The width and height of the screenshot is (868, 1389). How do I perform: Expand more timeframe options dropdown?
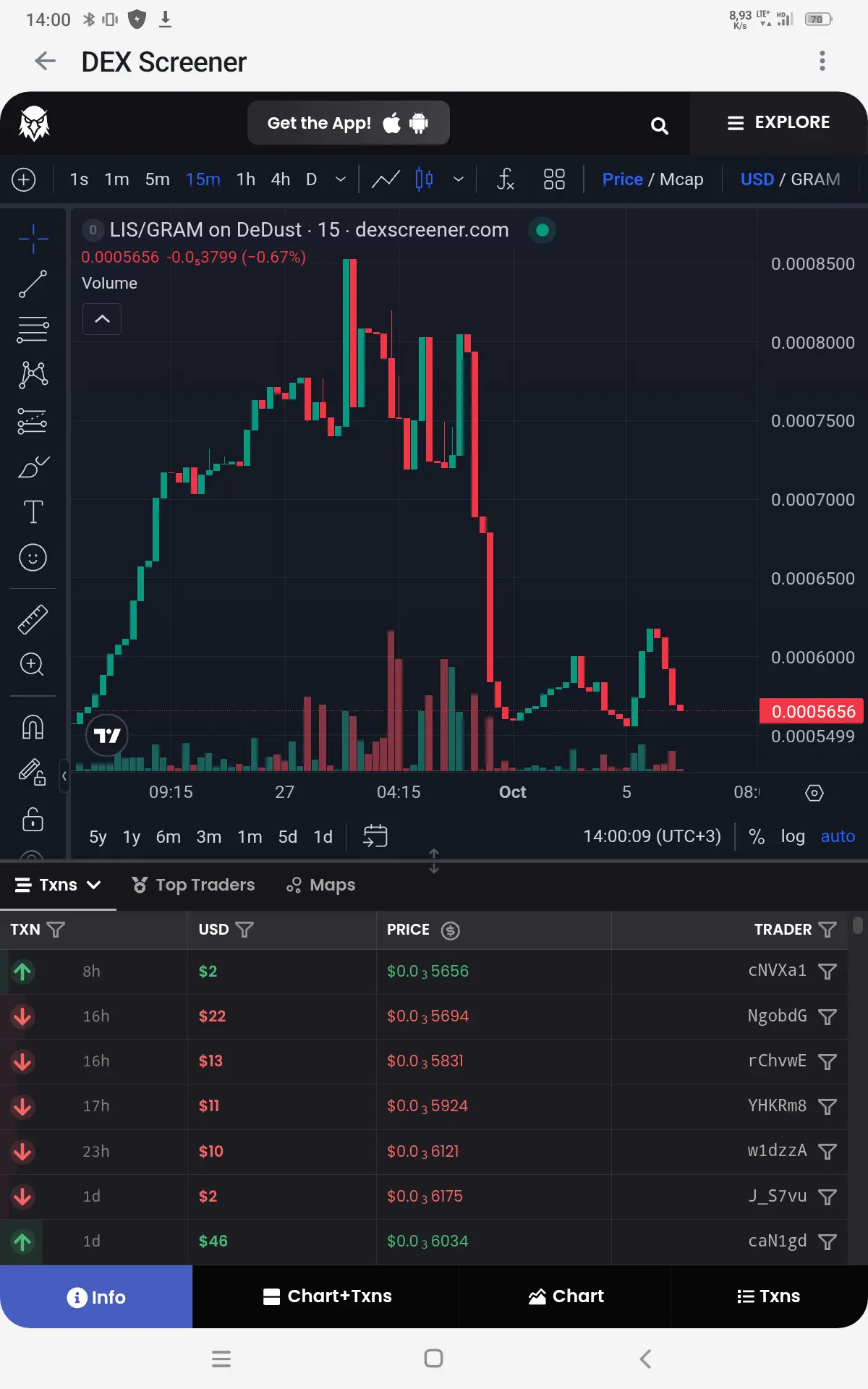click(x=341, y=179)
